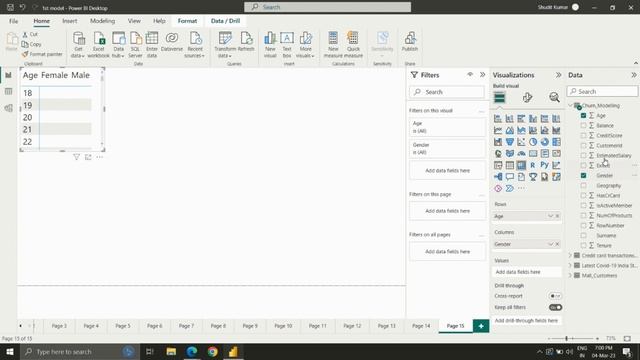
Task: Remove Age from Rows well
Action: pos(558,216)
